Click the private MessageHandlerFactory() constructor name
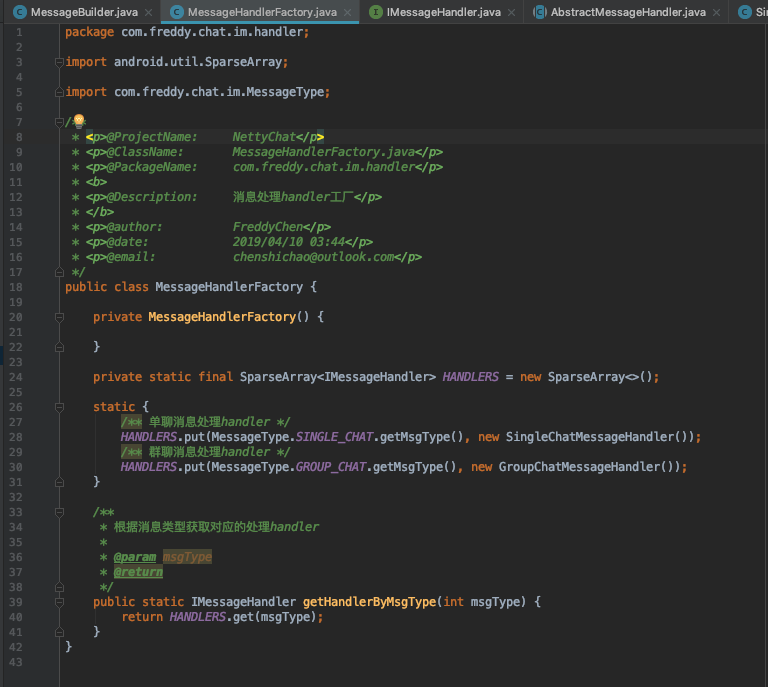Viewport: 768px width, 687px height. (x=222, y=317)
